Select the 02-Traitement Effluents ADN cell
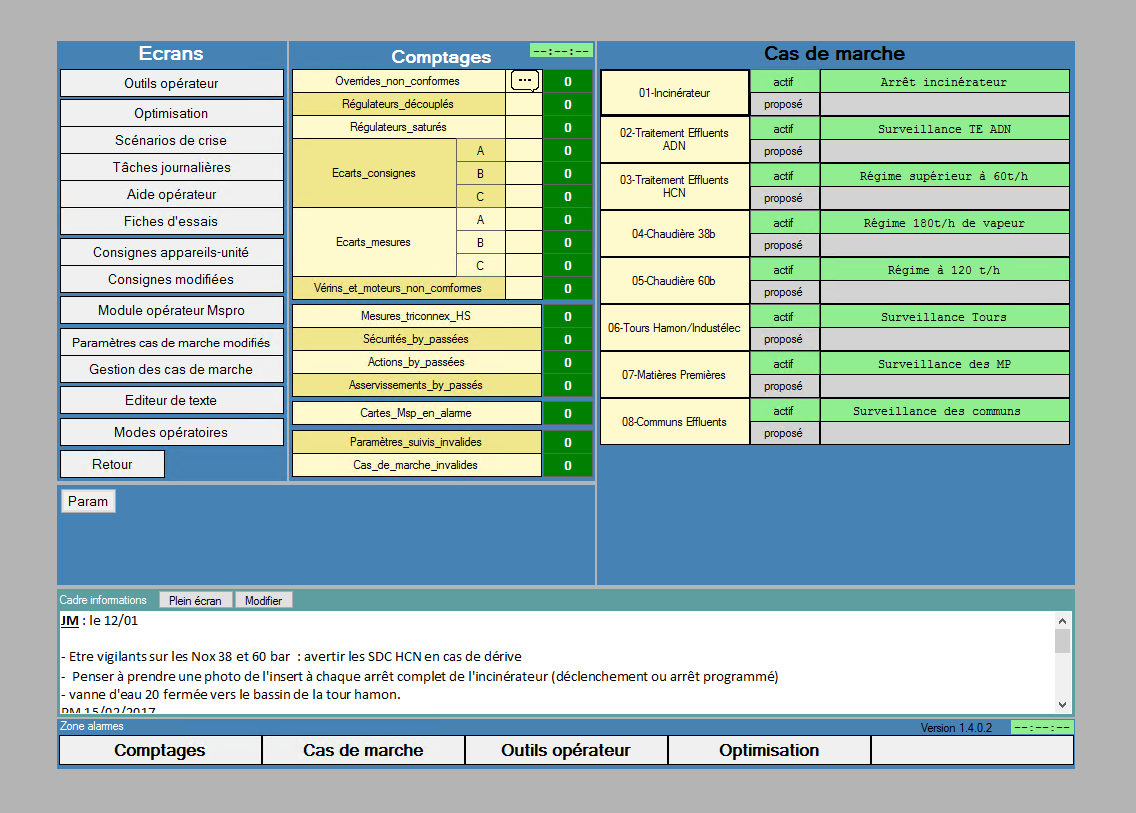Screen dimensions: 1136x813 674,139
